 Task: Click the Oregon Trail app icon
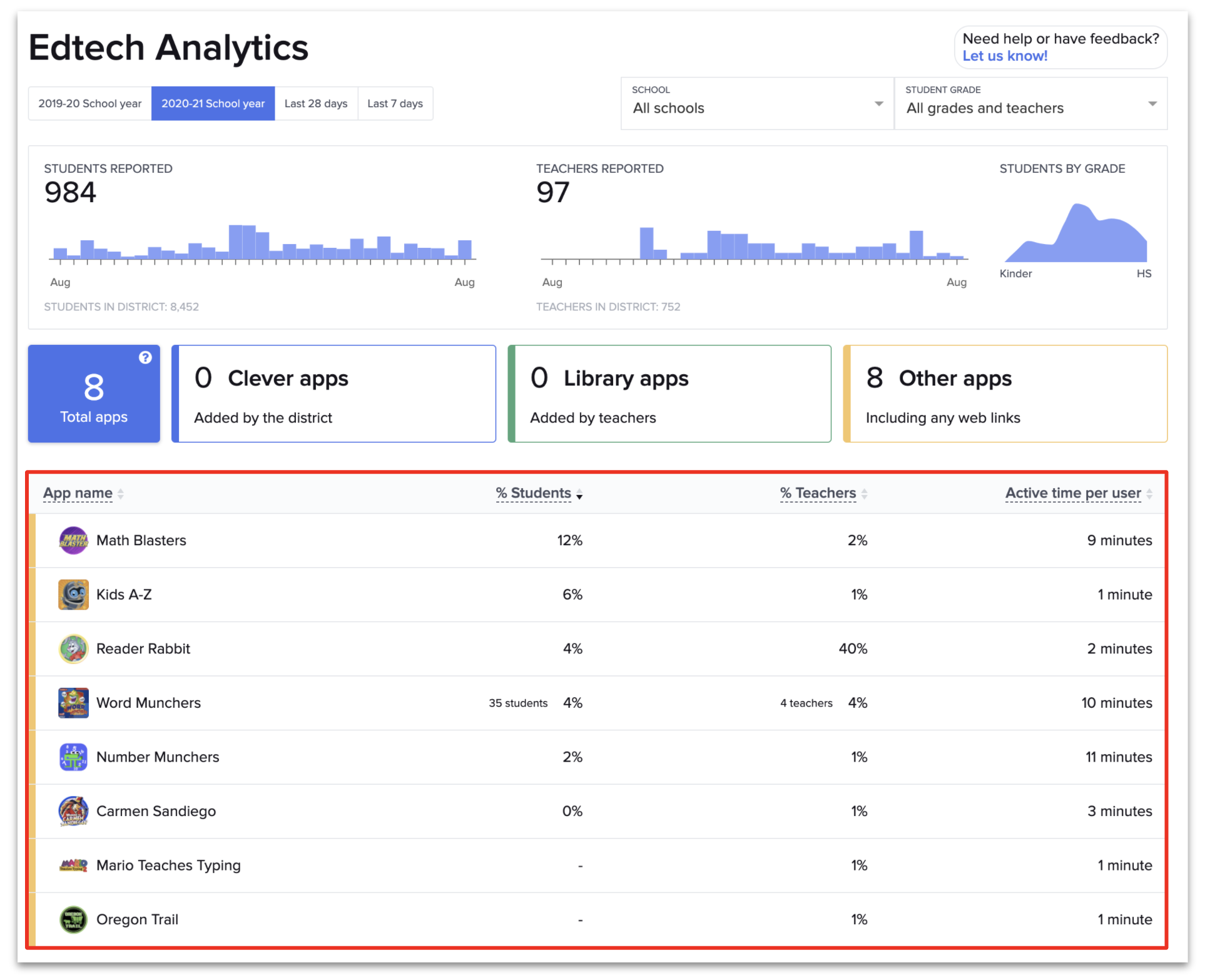pos(73,919)
